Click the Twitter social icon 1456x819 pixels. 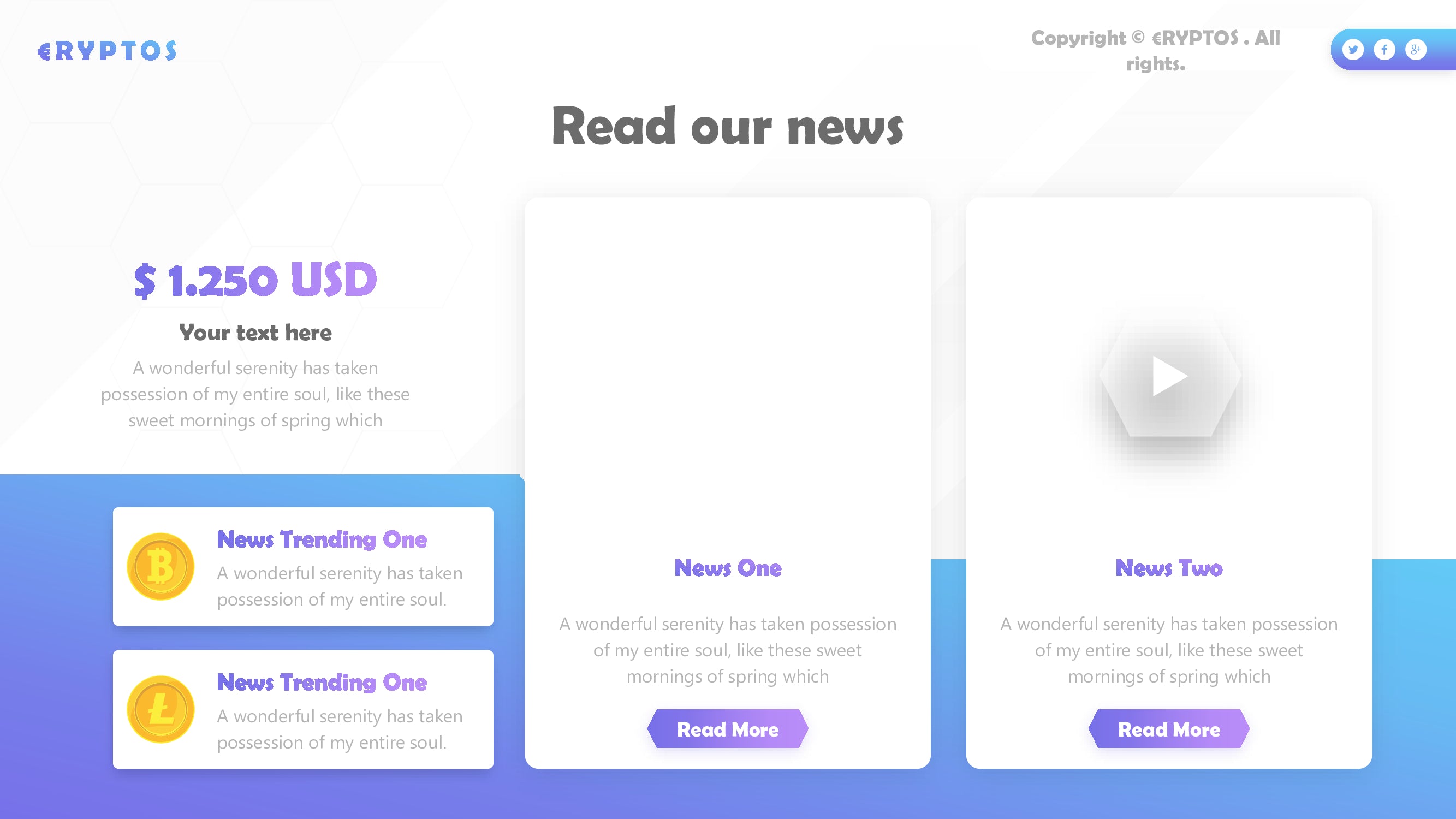point(1351,49)
